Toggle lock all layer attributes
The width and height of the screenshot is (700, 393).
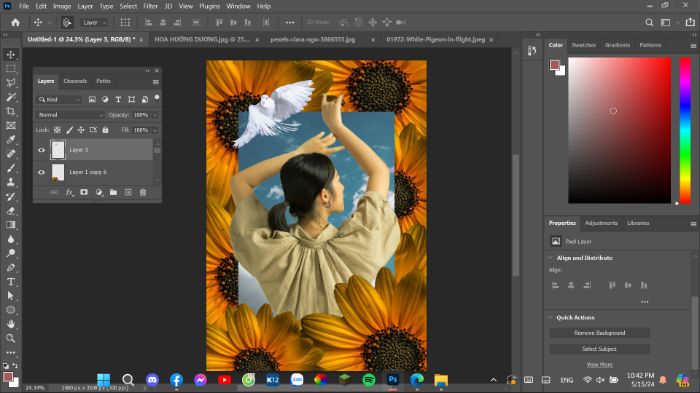click(105, 130)
